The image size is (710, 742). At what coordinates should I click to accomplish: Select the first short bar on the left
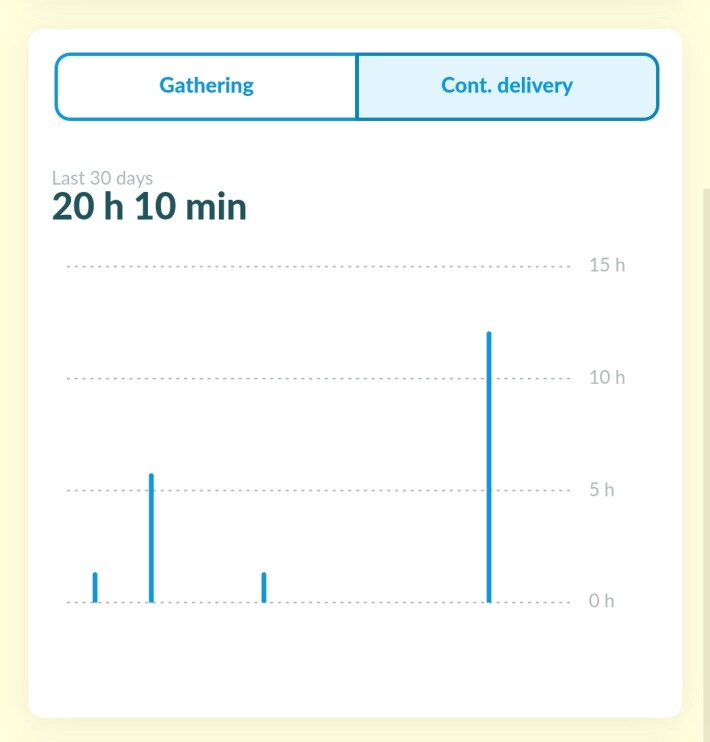[95, 588]
